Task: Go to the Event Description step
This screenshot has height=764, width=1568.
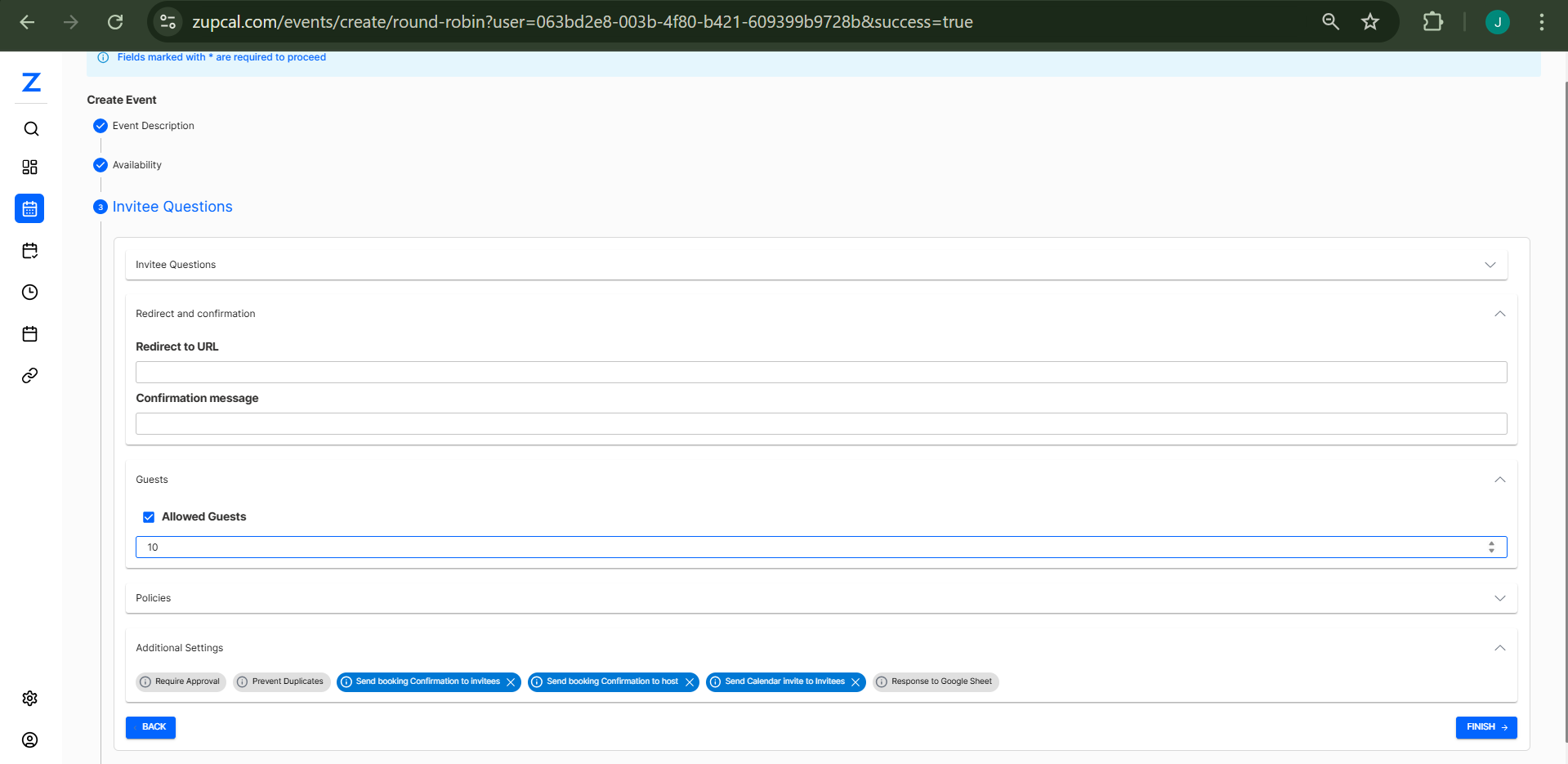Action: point(153,126)
